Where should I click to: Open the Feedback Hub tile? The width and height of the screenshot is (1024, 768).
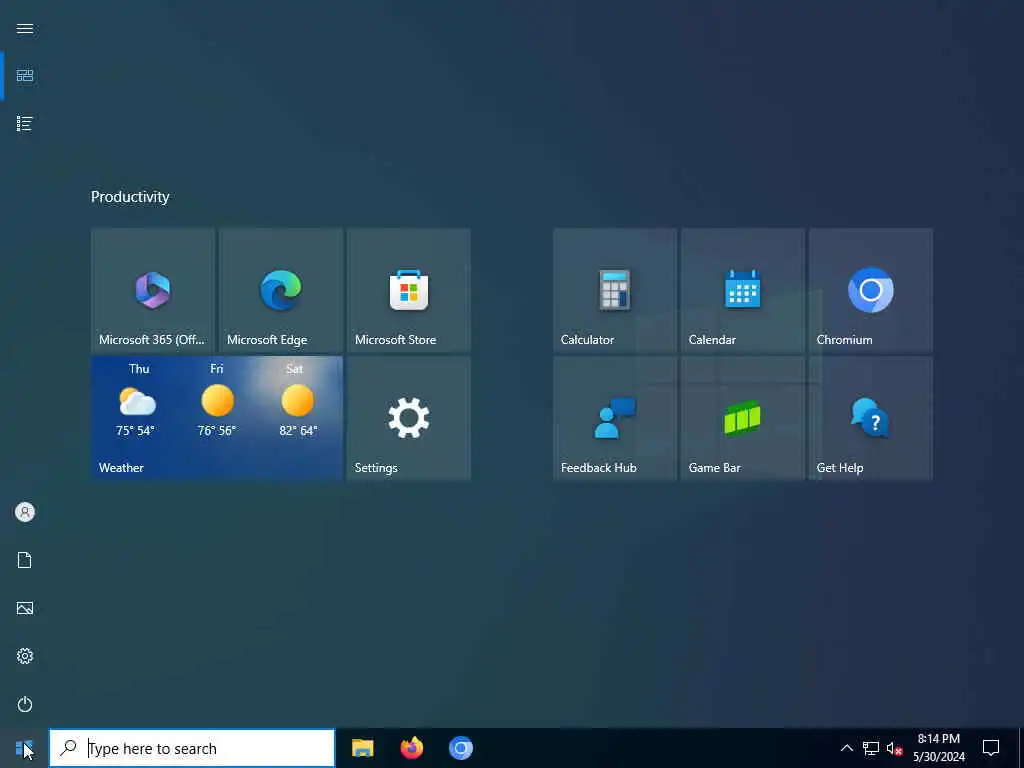(615, 418)
